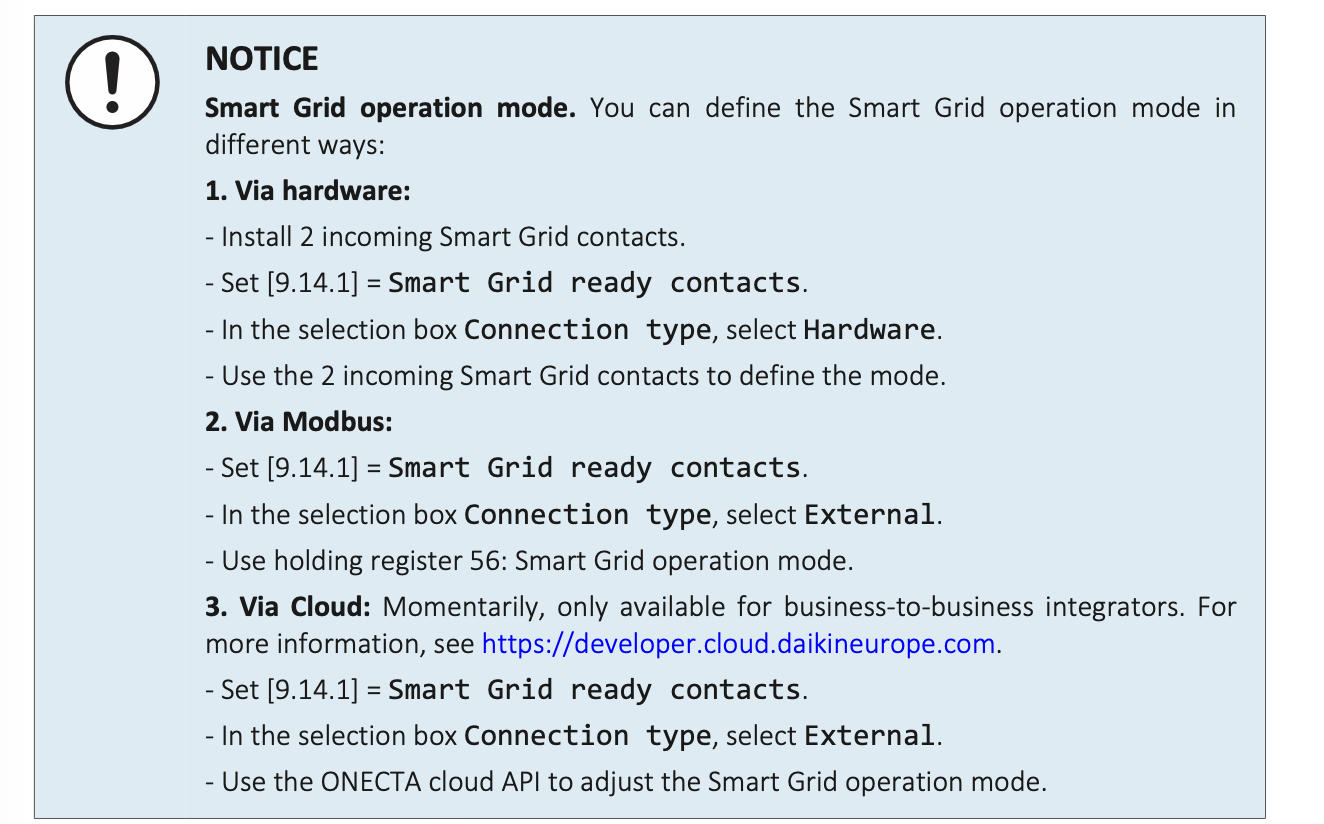The image size is (1324, 824).
Task: Open the developer.cloud.daikineurope.com link
Action: pyautogui.click(x=738, y=643)
